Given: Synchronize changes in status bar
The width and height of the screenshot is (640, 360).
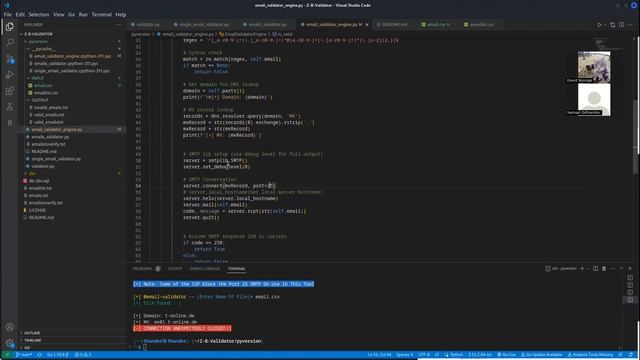Looking at the screenshot, I should [40, 355].
